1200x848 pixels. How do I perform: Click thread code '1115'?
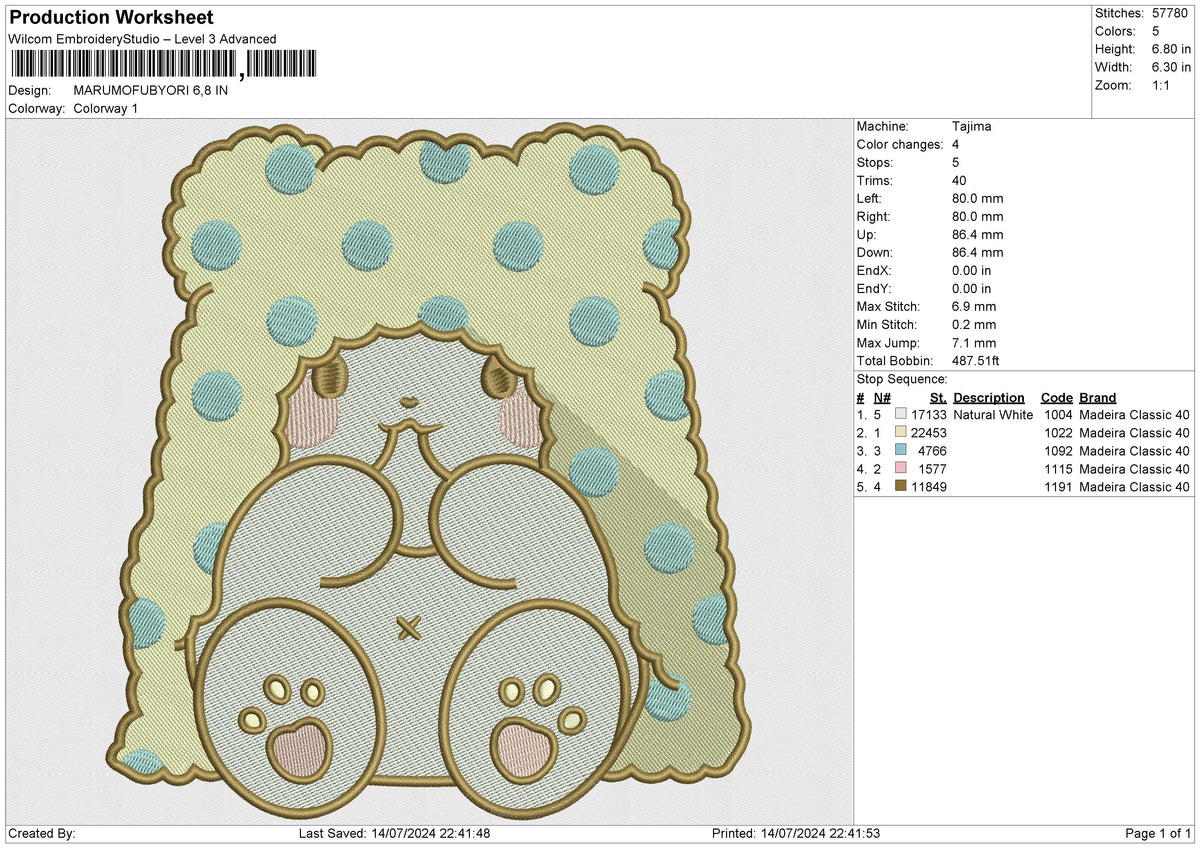coord(1058,469)
